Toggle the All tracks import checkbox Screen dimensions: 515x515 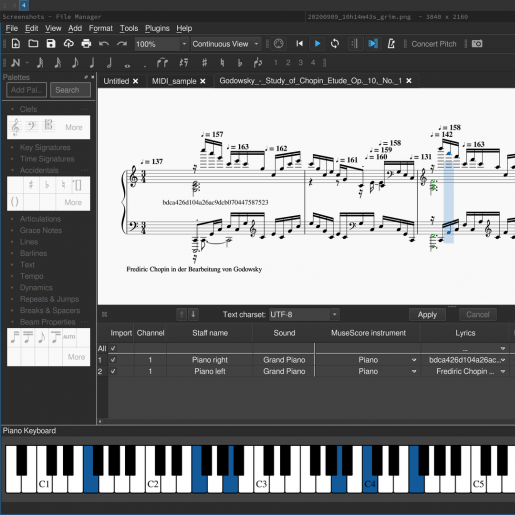(113, 348)
